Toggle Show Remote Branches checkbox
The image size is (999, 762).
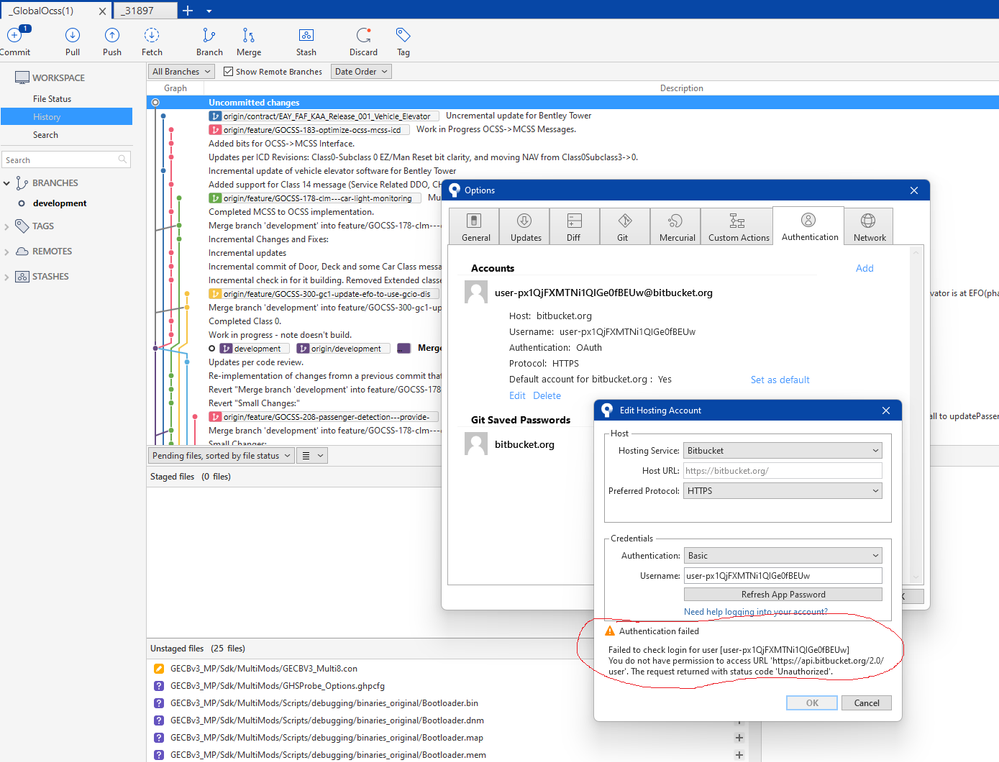(228, 72)
